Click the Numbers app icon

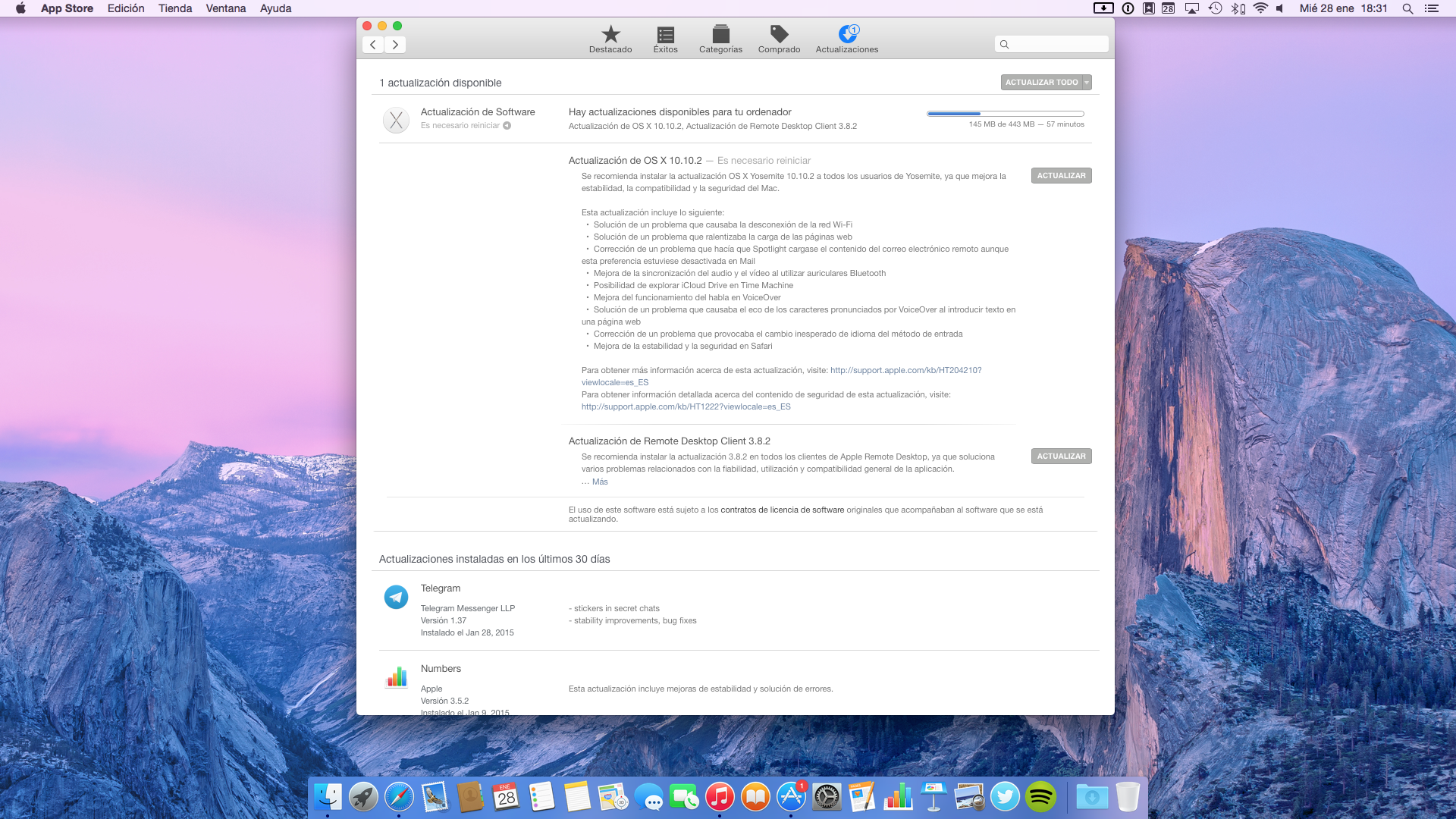[396, 677]
